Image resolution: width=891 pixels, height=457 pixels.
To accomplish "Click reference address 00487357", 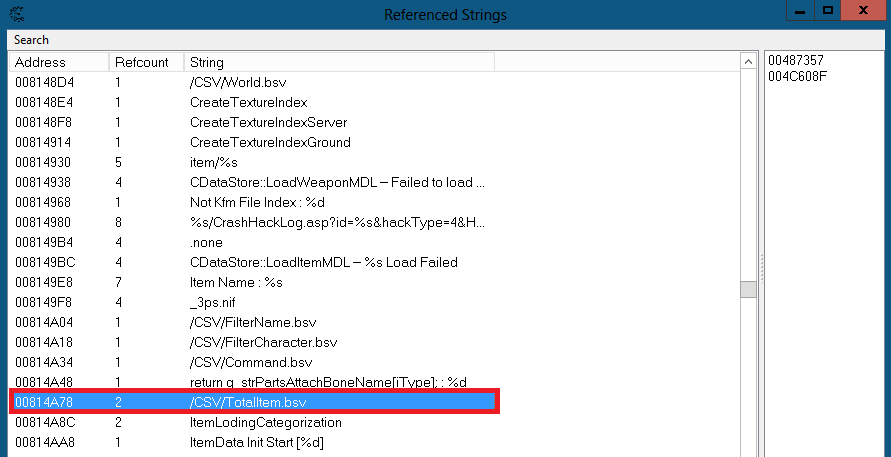I will (x=796, y=60).
